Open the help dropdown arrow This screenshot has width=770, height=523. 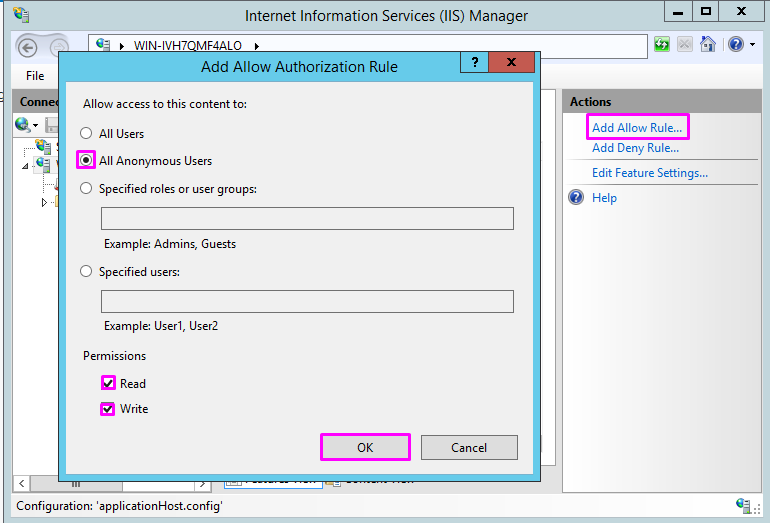pos(752,44)
